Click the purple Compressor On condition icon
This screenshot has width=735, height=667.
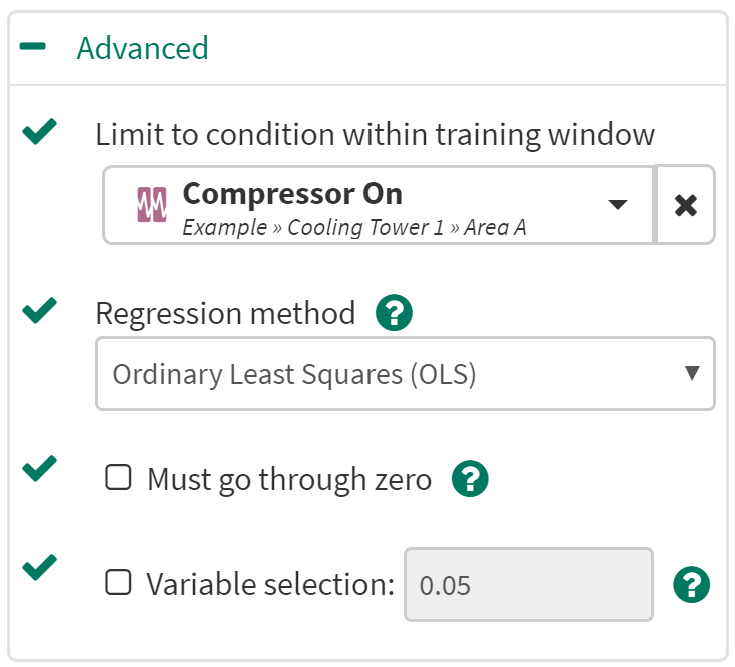(150, 205)
